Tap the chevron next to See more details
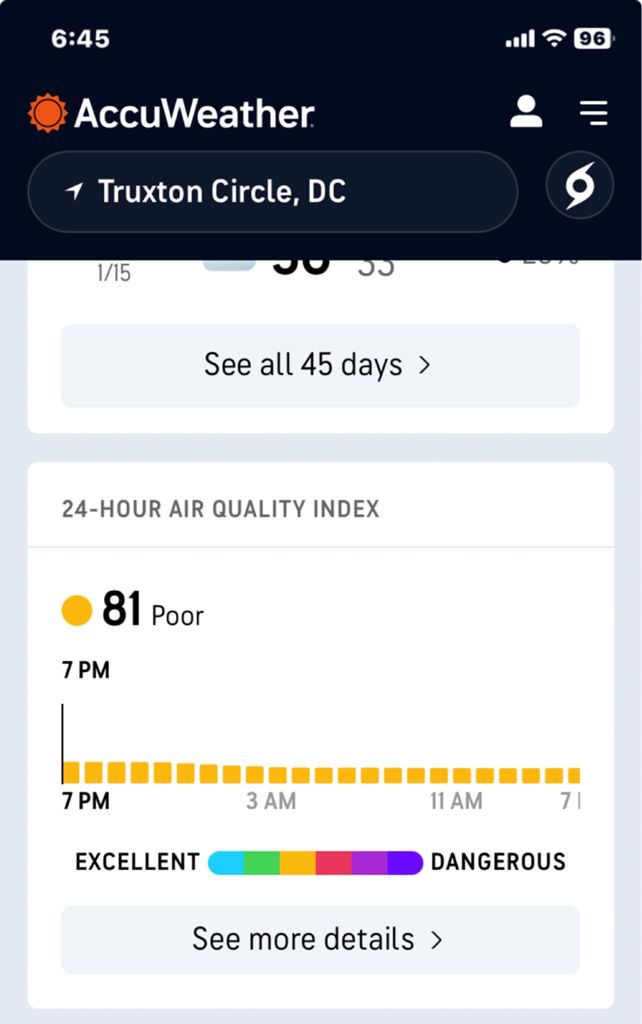 (436, 940)
